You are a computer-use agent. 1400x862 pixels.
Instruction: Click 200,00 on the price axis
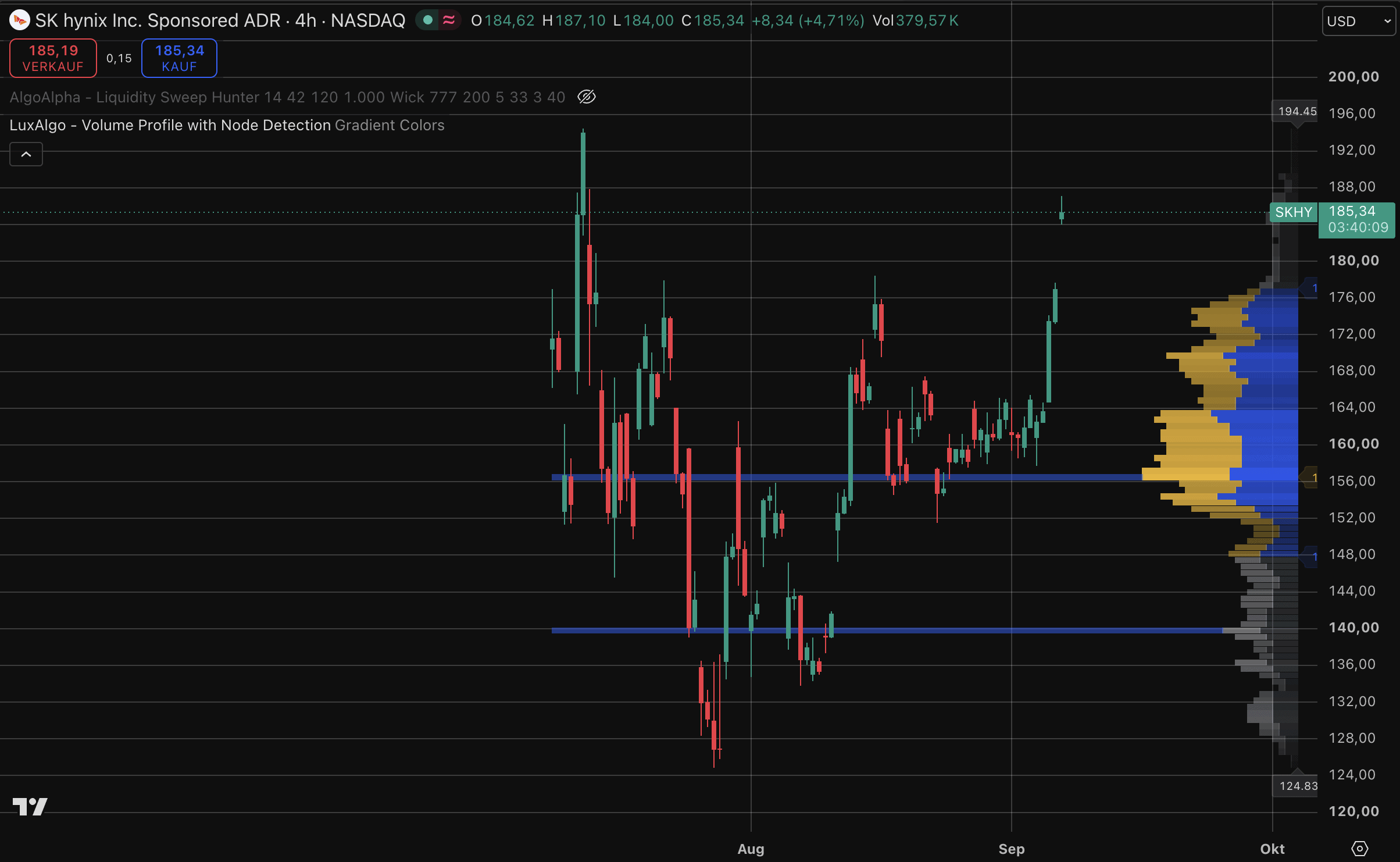point(1353,77)
